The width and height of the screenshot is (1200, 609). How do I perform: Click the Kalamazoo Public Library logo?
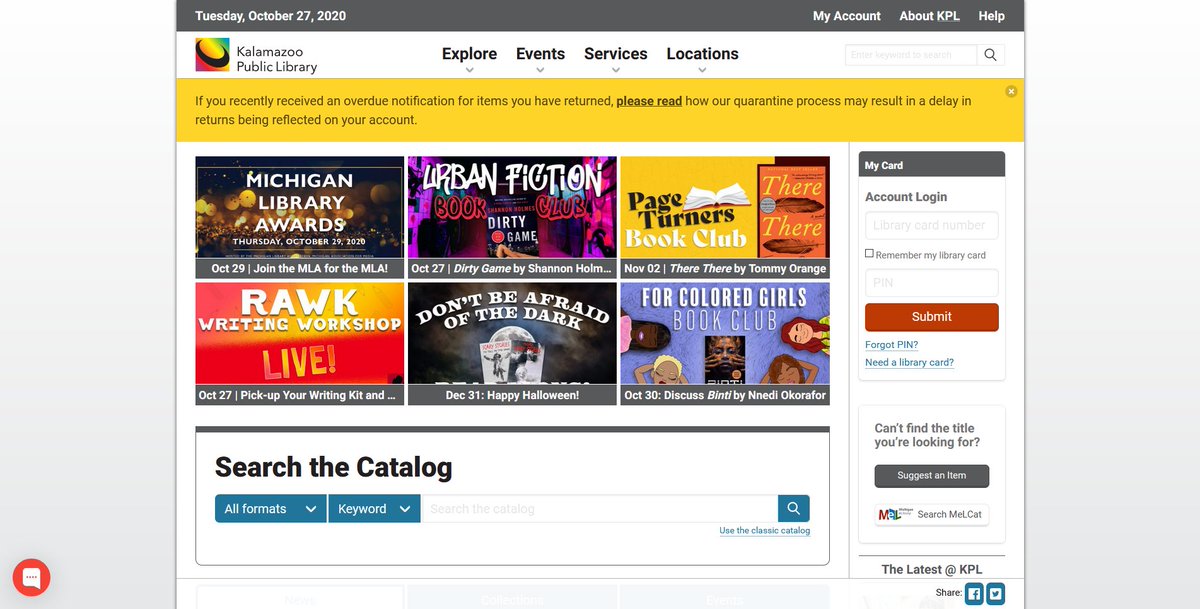256,55
